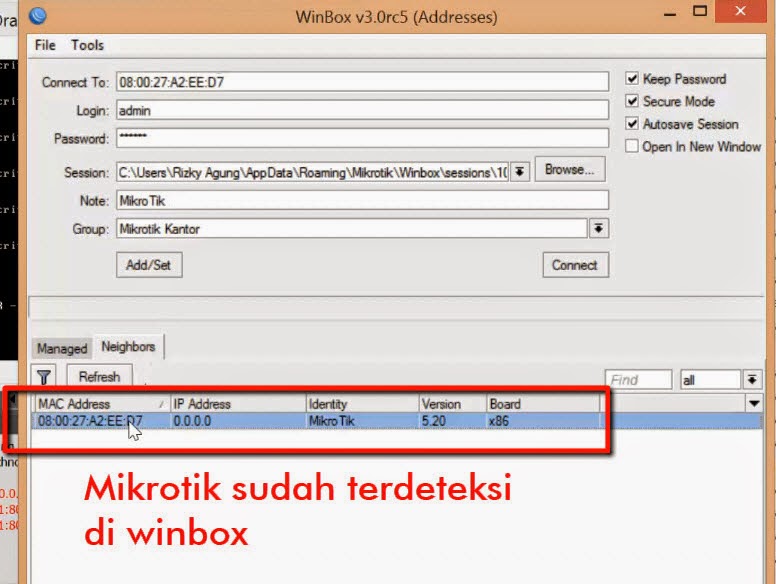Click the Connect To address field
This screenshot has width=776, height=584.
pyautogui.click(x=362, y=82)
